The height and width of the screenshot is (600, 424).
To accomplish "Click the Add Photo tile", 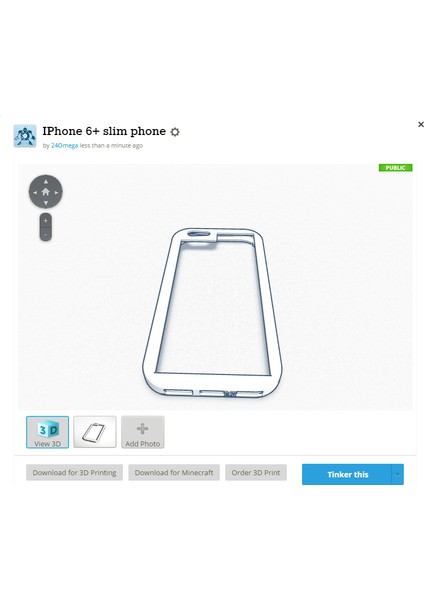I will click(142, 432).
